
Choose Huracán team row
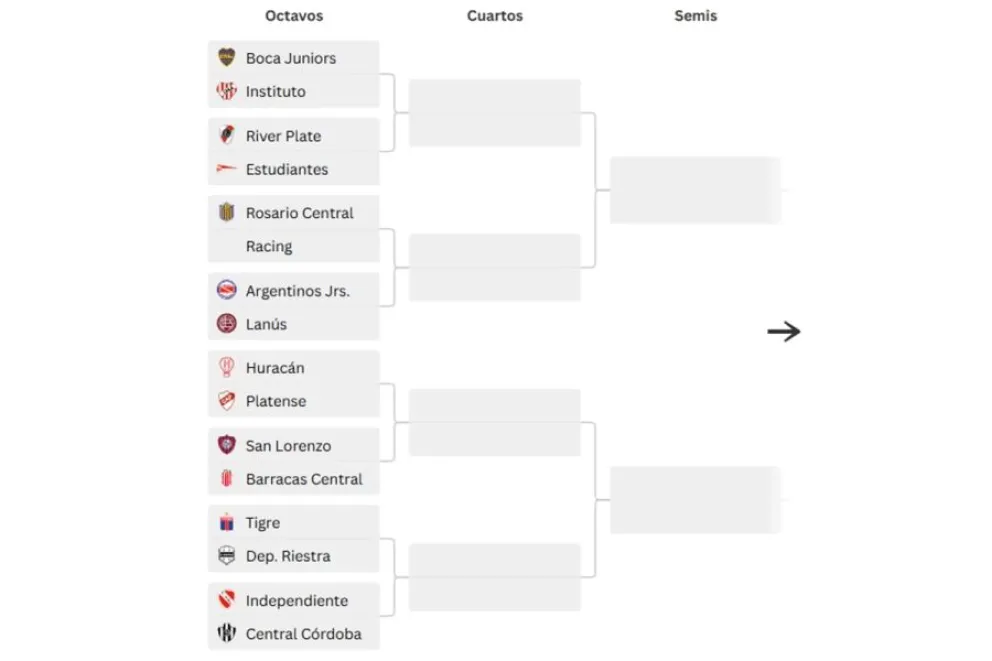click(294, 368)
